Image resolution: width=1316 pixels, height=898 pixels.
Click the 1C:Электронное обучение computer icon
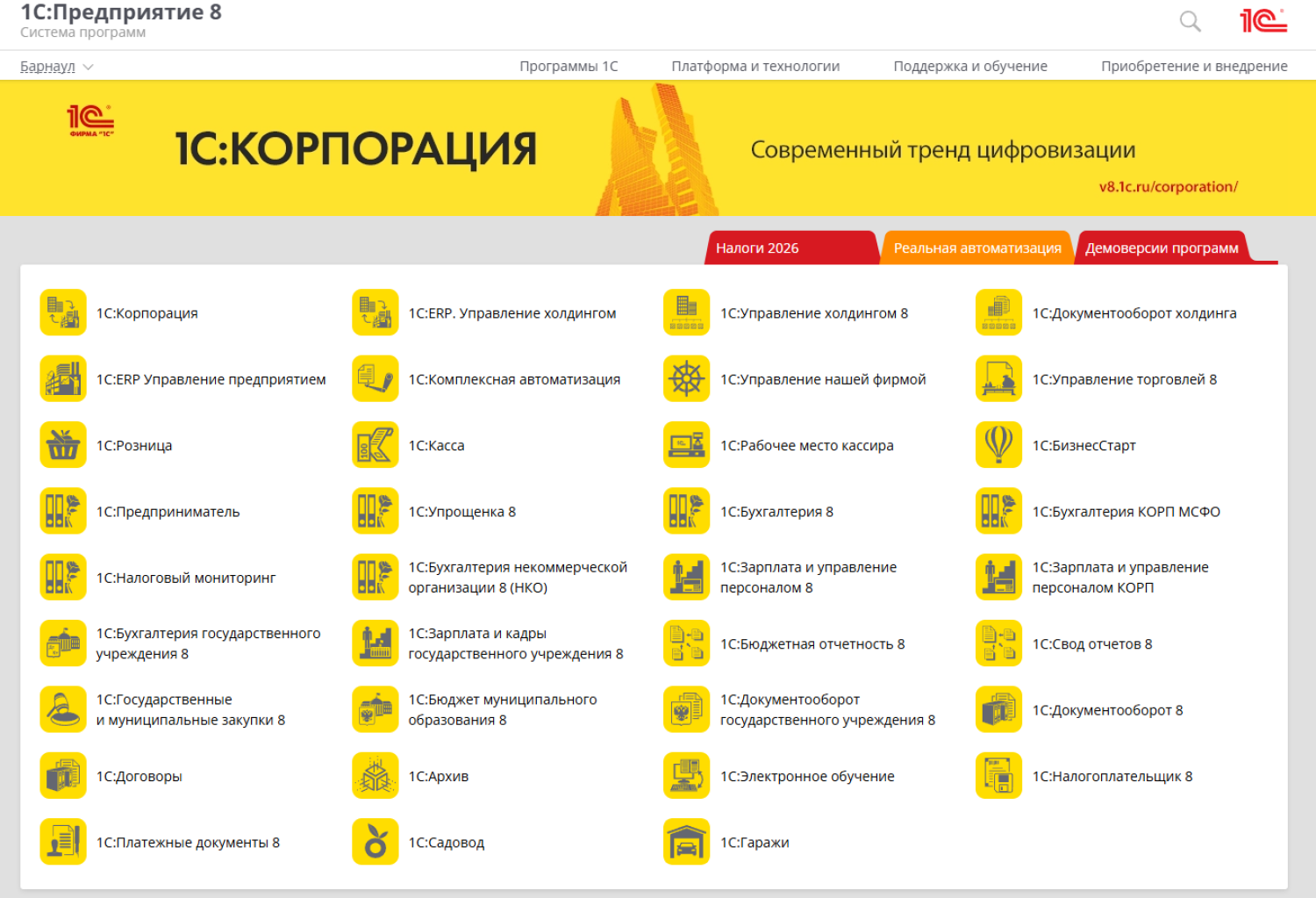click(686, 776)
